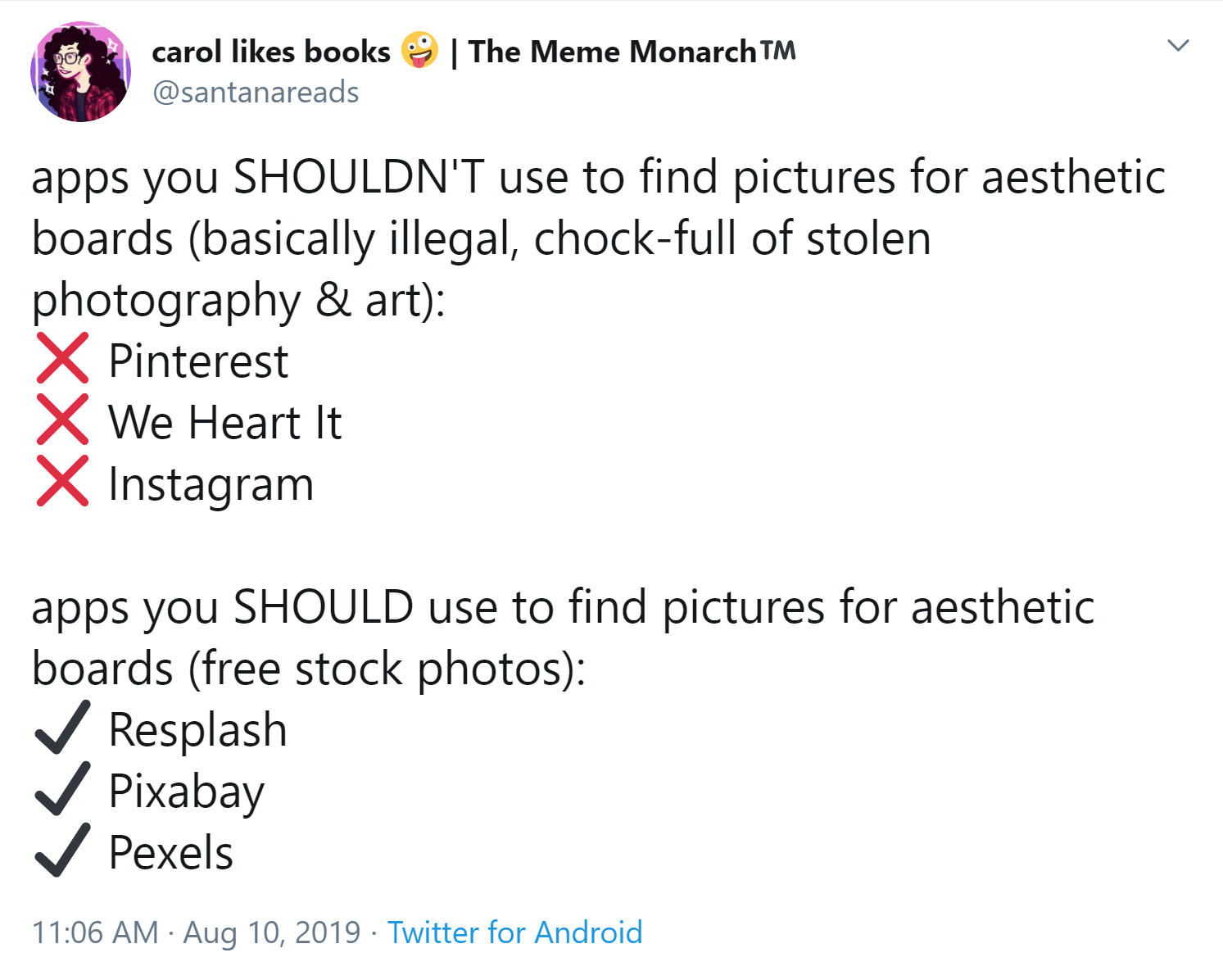Image resolution: width=1223 pixels, height=980 pixels.
Task: Click the zany face emoji in display name
Action: [x=419, y=51]
